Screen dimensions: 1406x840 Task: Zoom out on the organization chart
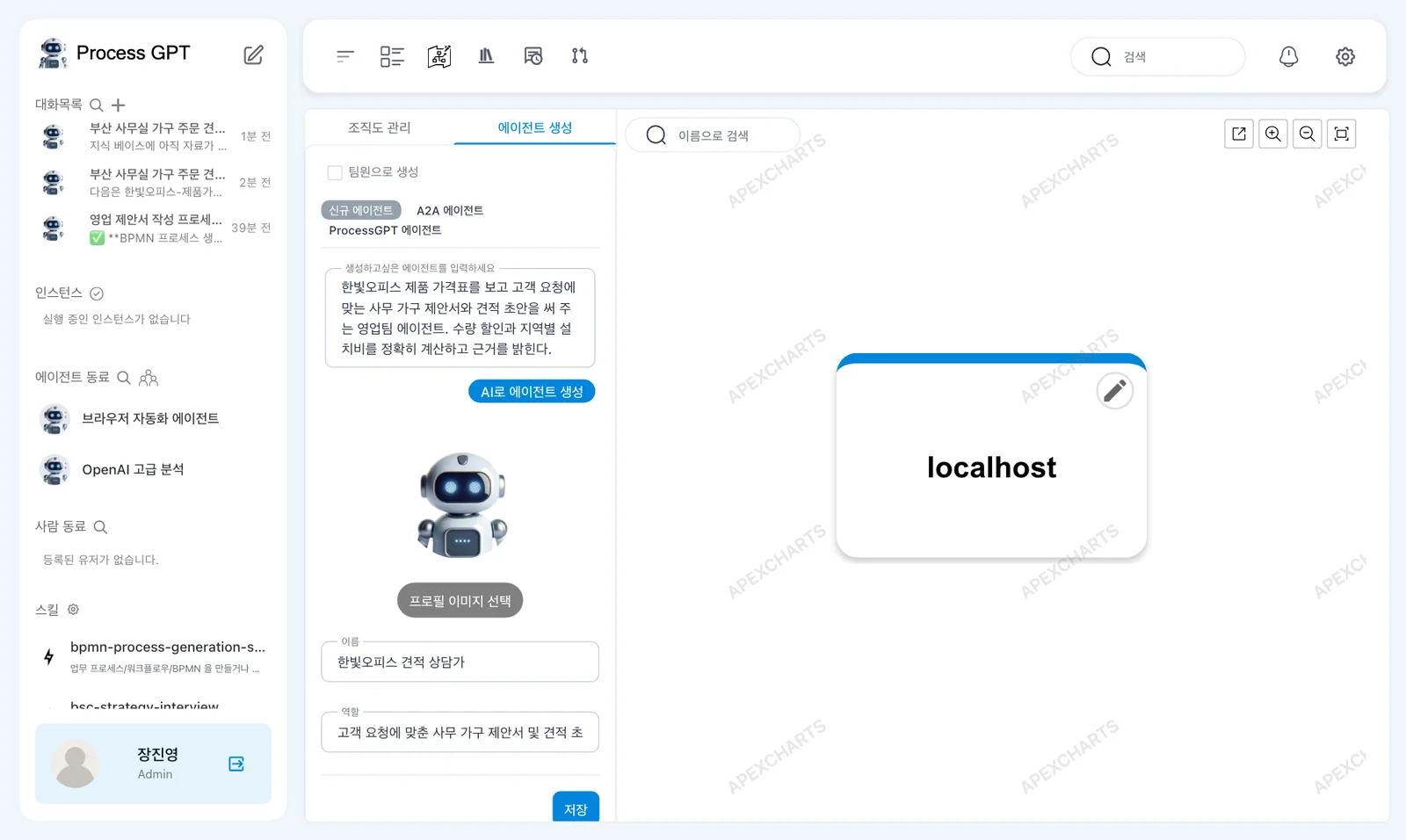1308,134
